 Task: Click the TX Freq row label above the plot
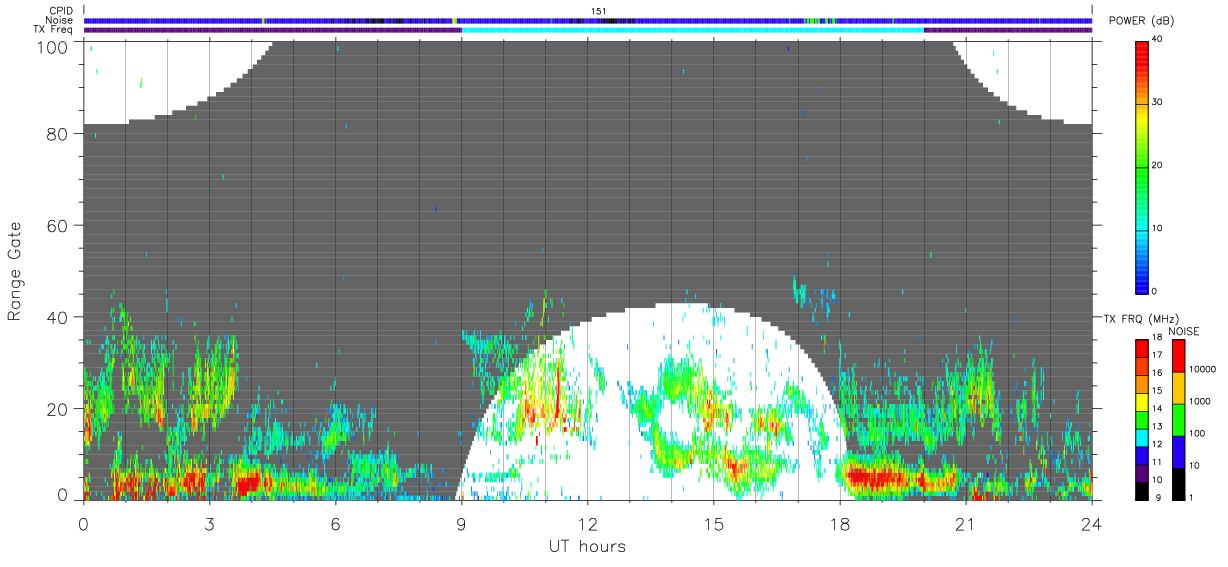point(53,30)
